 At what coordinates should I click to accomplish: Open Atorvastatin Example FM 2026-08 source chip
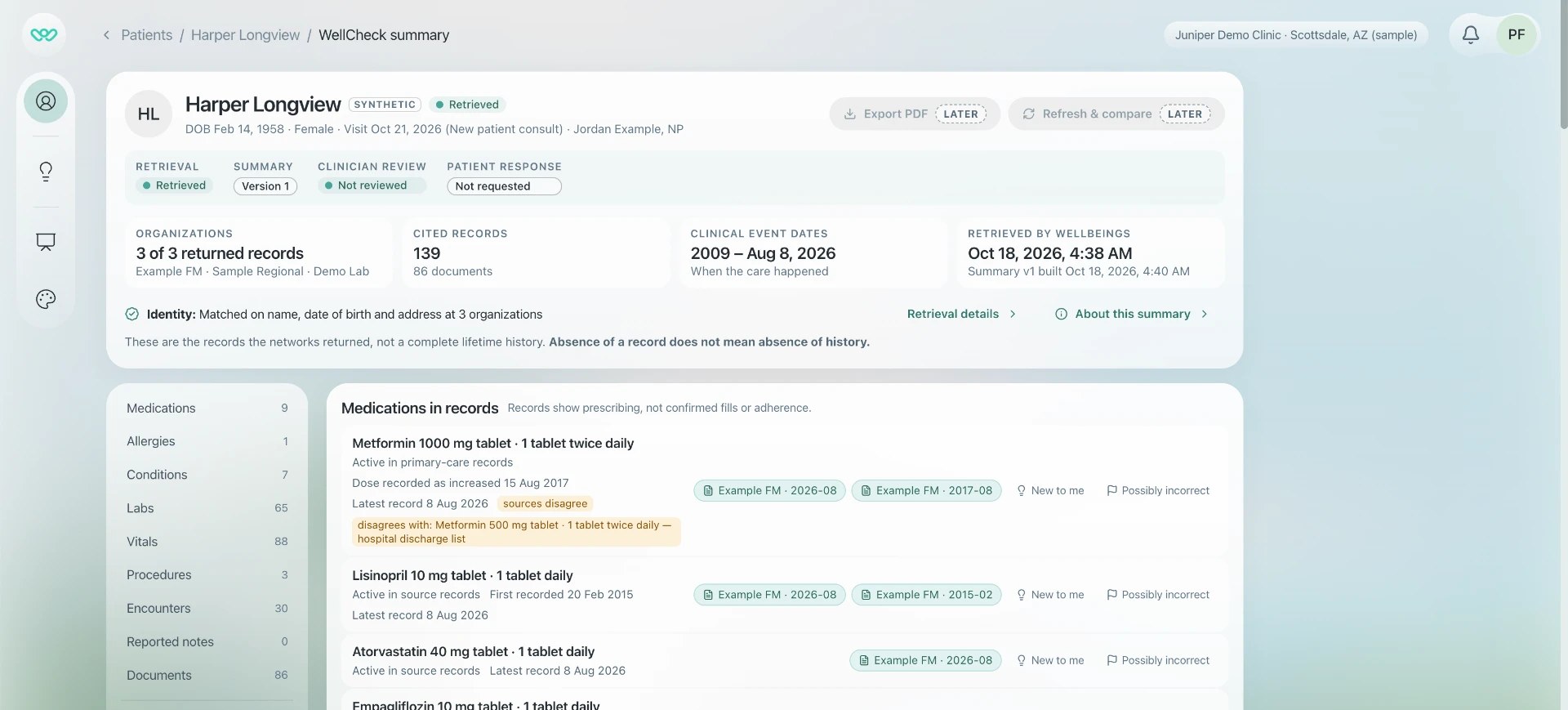coord(925,660)
